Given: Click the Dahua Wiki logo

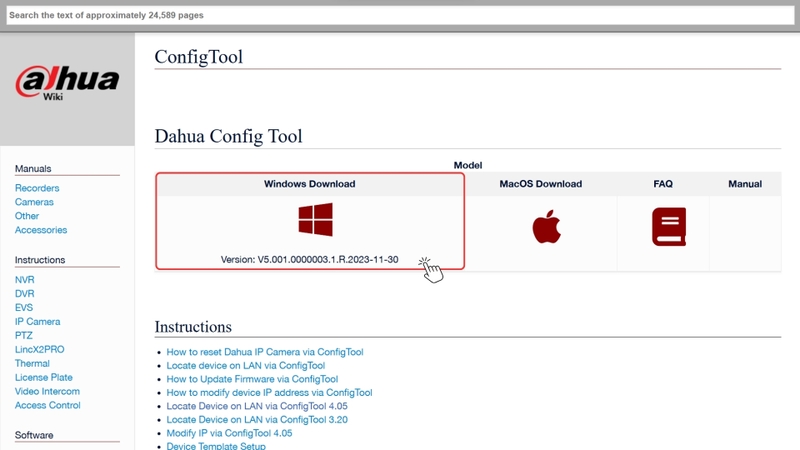Looking at the screenshot, I should (67, 83).
